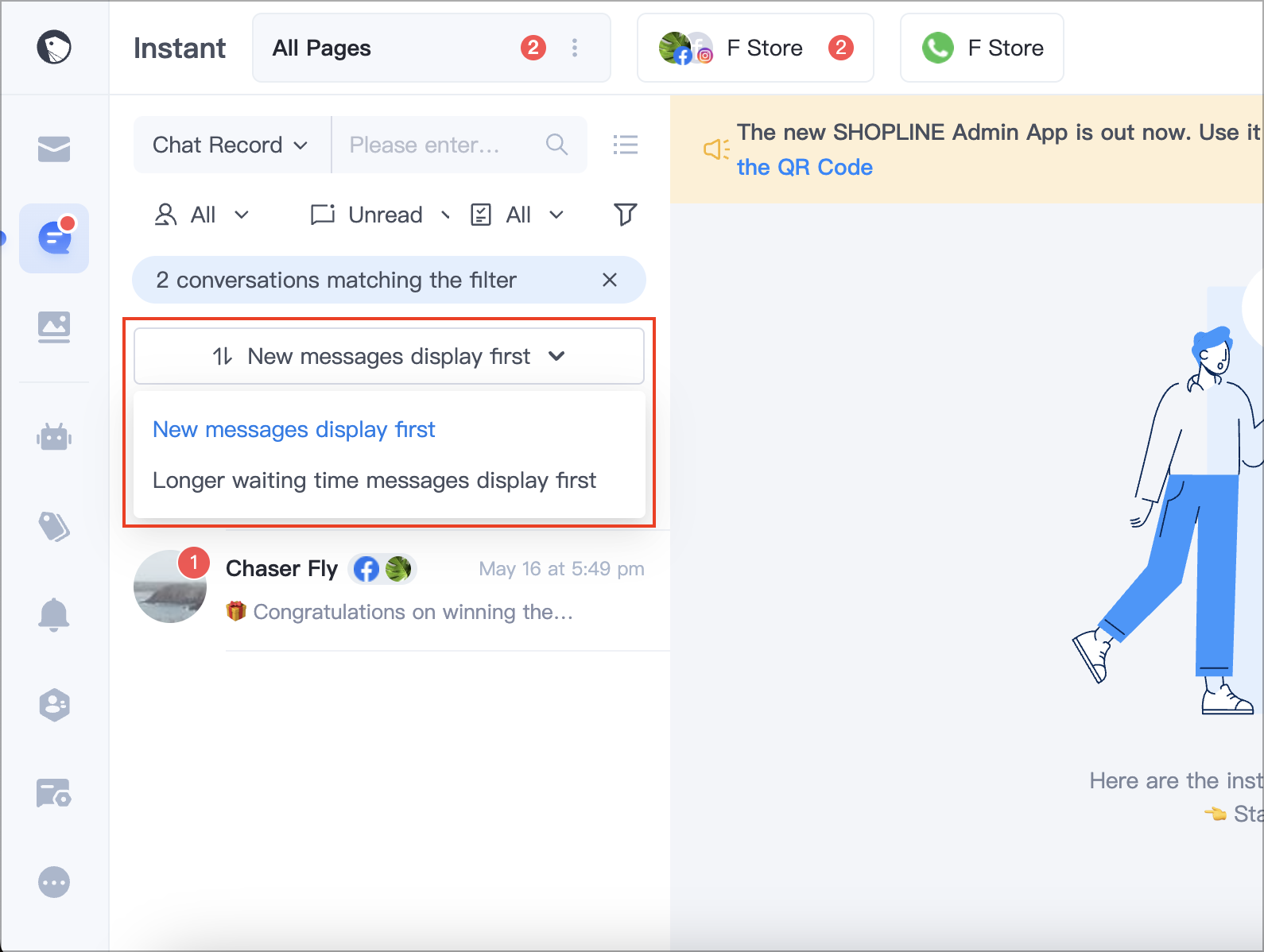Click the Congratulations on winning message preview

[x=400, y=612]
